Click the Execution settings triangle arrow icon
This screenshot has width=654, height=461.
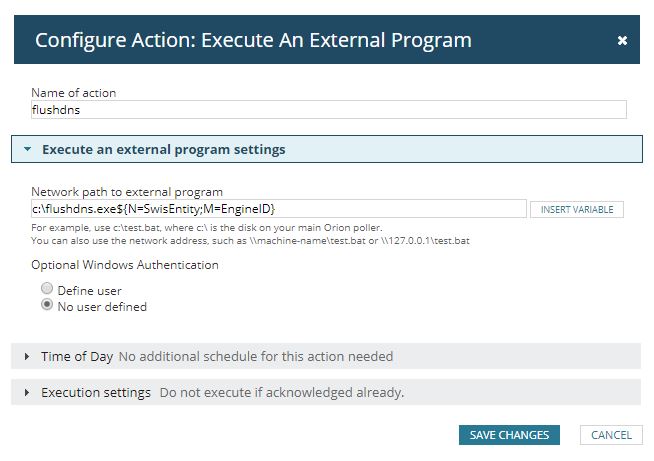tap(27, 393)
